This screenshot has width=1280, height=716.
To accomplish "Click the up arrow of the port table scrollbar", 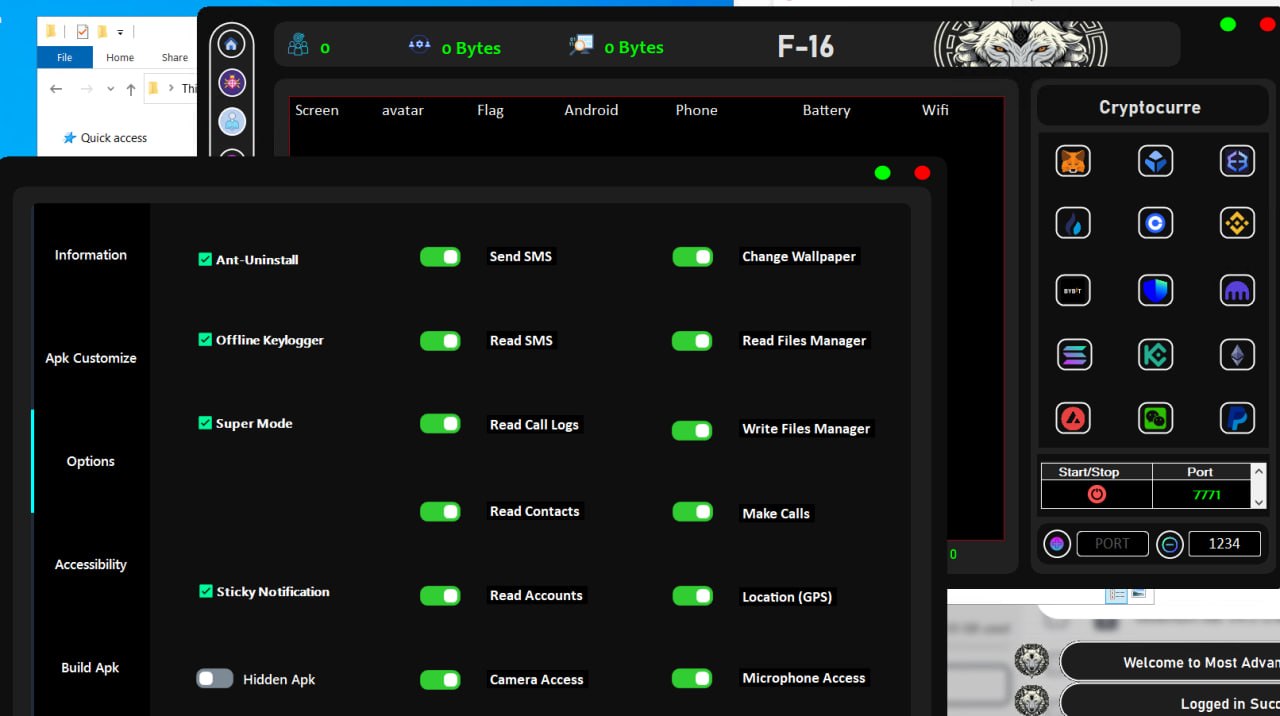I will pos(1257,471).
